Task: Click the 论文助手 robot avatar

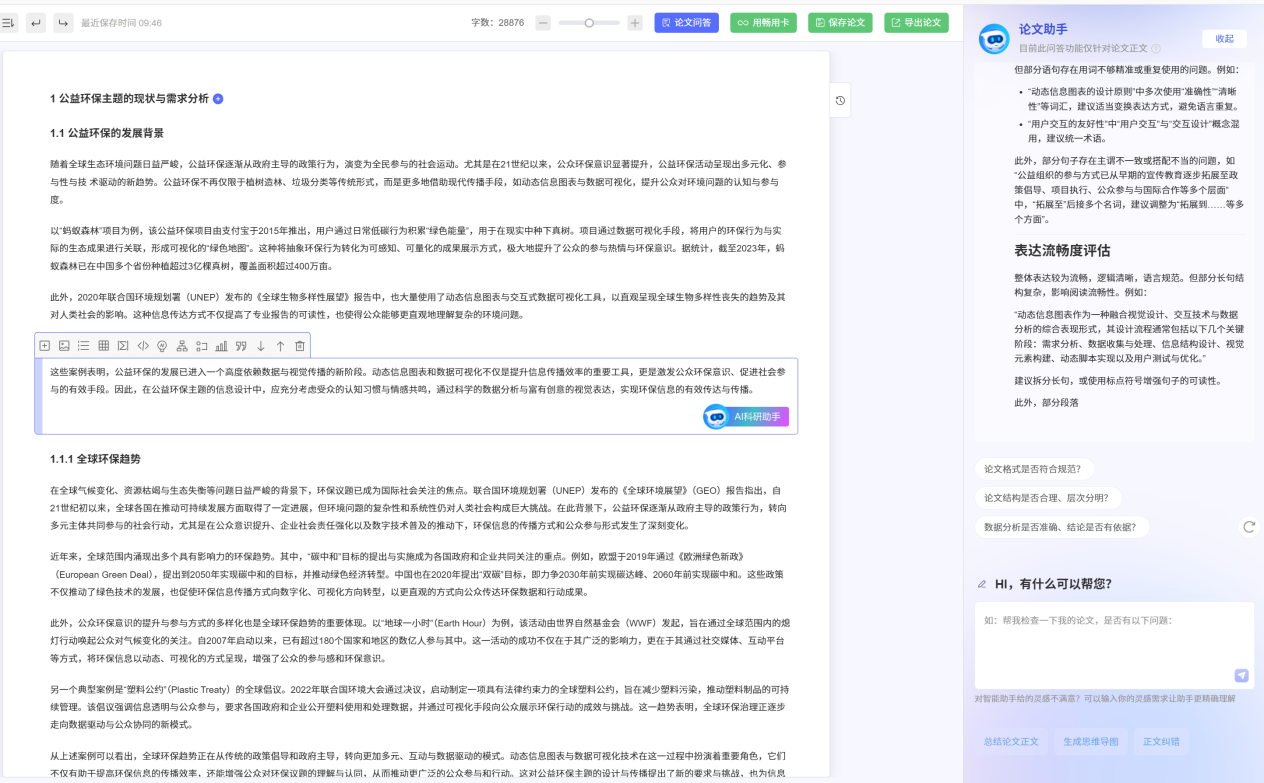Action: tap(994, 38)
